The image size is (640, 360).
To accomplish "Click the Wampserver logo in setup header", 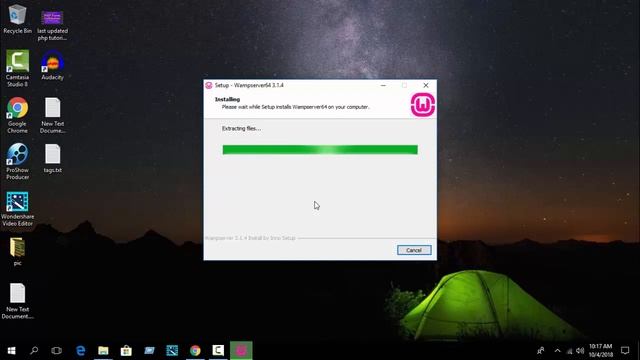I will [x=423, y=105].
